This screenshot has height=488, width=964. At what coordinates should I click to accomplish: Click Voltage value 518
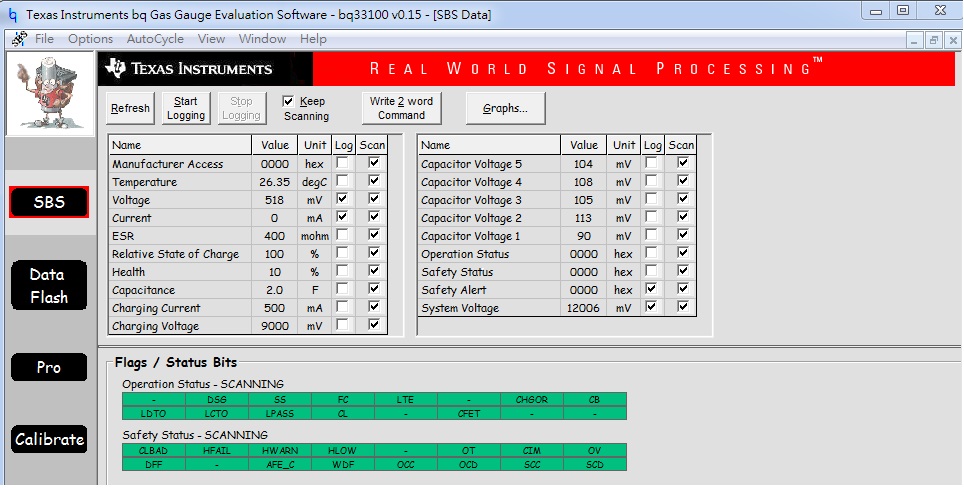tap(275, 200)
